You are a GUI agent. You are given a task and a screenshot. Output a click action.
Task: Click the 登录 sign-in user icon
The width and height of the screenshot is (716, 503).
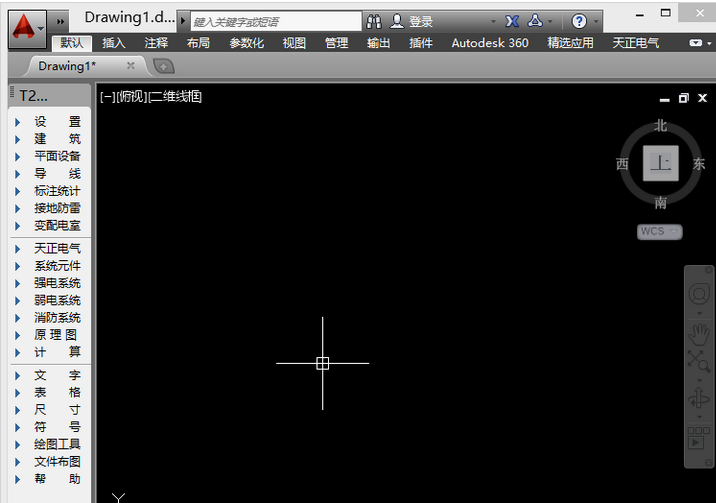coord(397,21)
